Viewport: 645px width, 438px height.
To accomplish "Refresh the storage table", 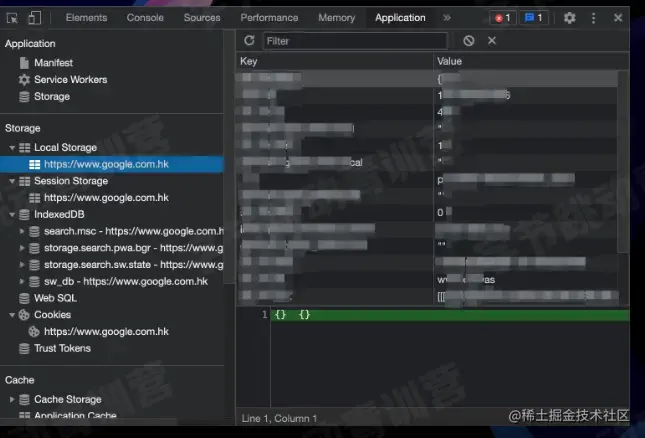I will pyautogui.click(x=249, y=40).
